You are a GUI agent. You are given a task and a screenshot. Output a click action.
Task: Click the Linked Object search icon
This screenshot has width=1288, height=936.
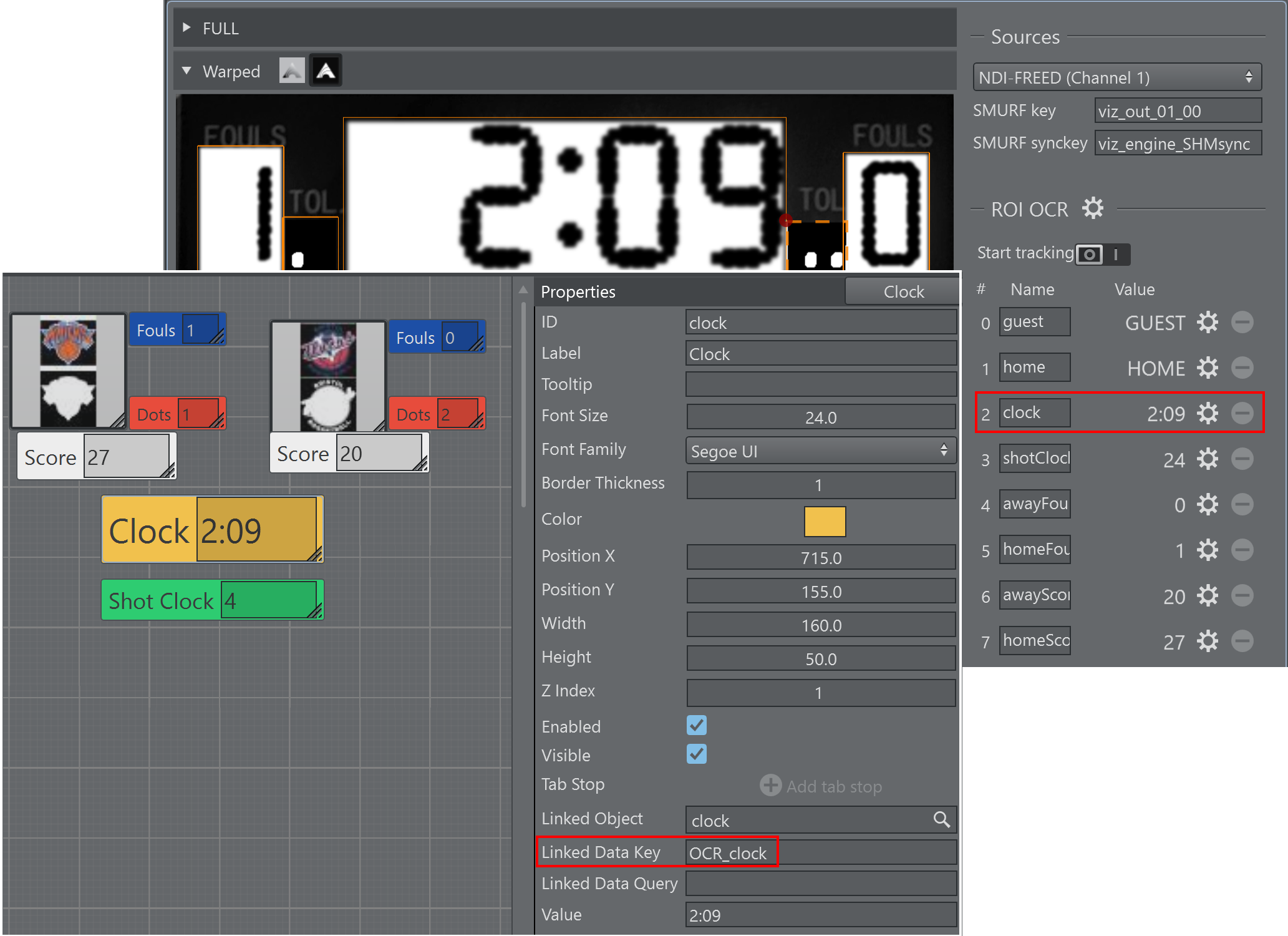(941, 820)
